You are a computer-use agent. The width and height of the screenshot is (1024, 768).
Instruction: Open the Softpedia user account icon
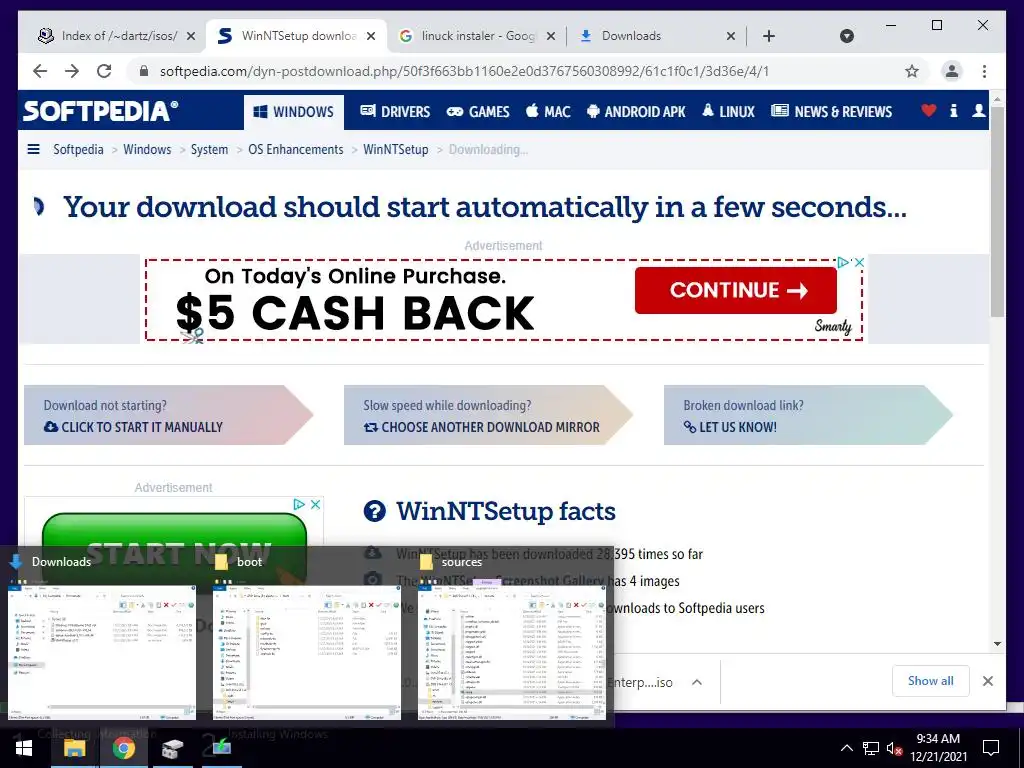(978, 111)
